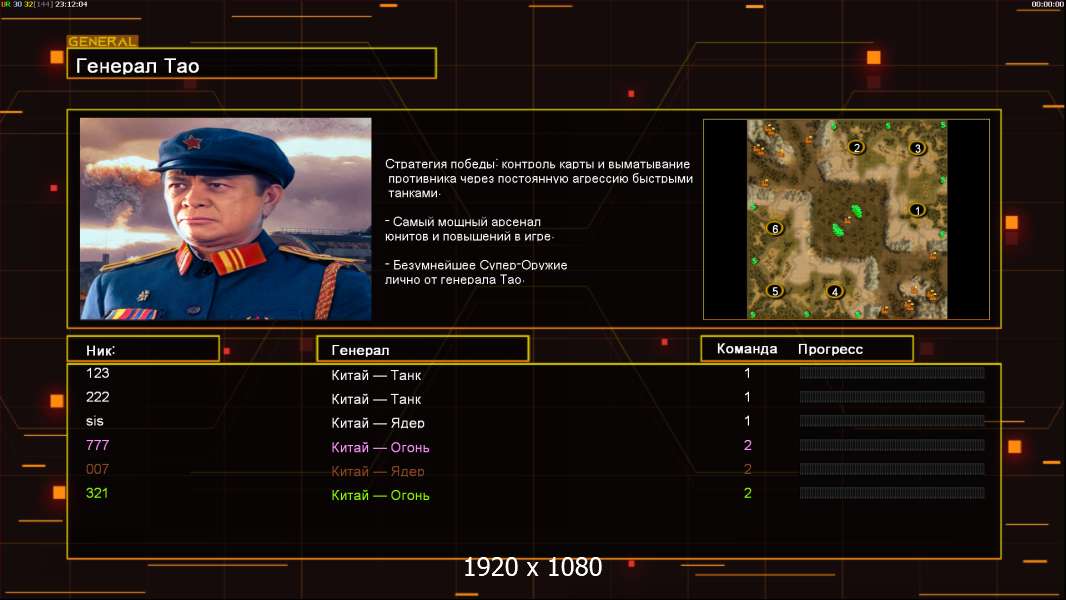Click team number 1 of player sis
1066x600 pixels.
pyautogui.click(x=747, y=421)
